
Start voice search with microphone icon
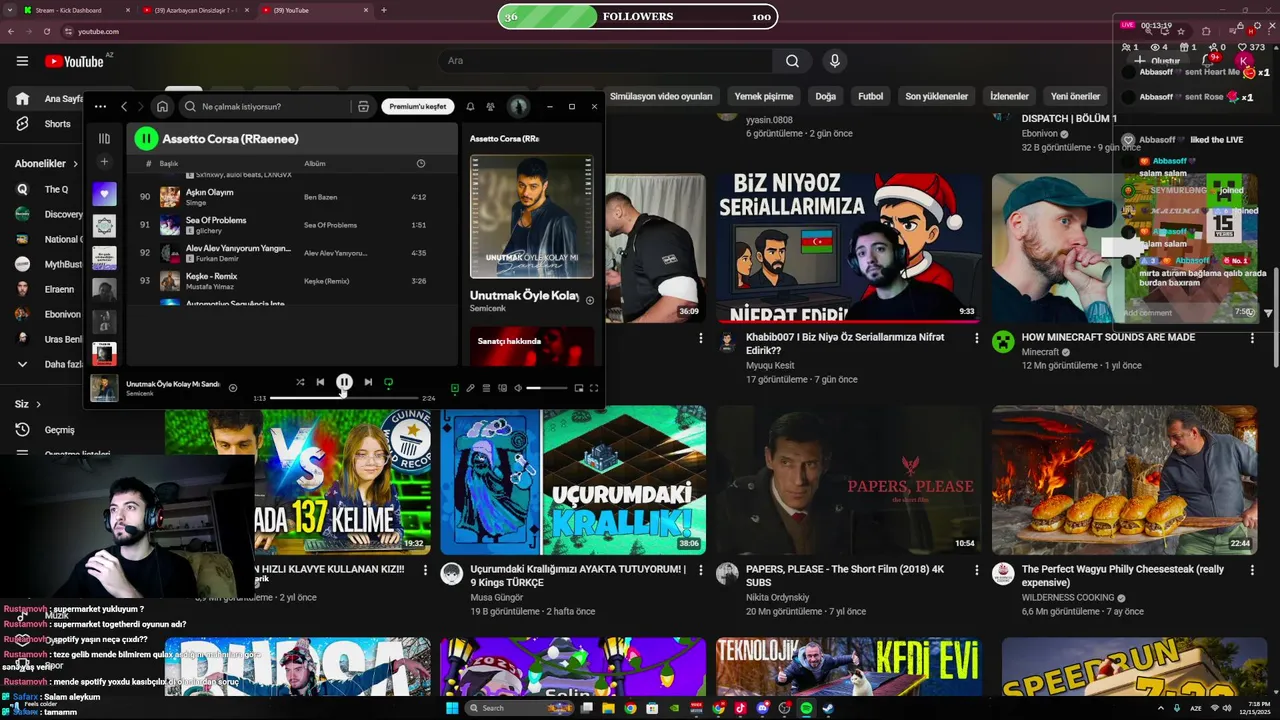(835, 61)
